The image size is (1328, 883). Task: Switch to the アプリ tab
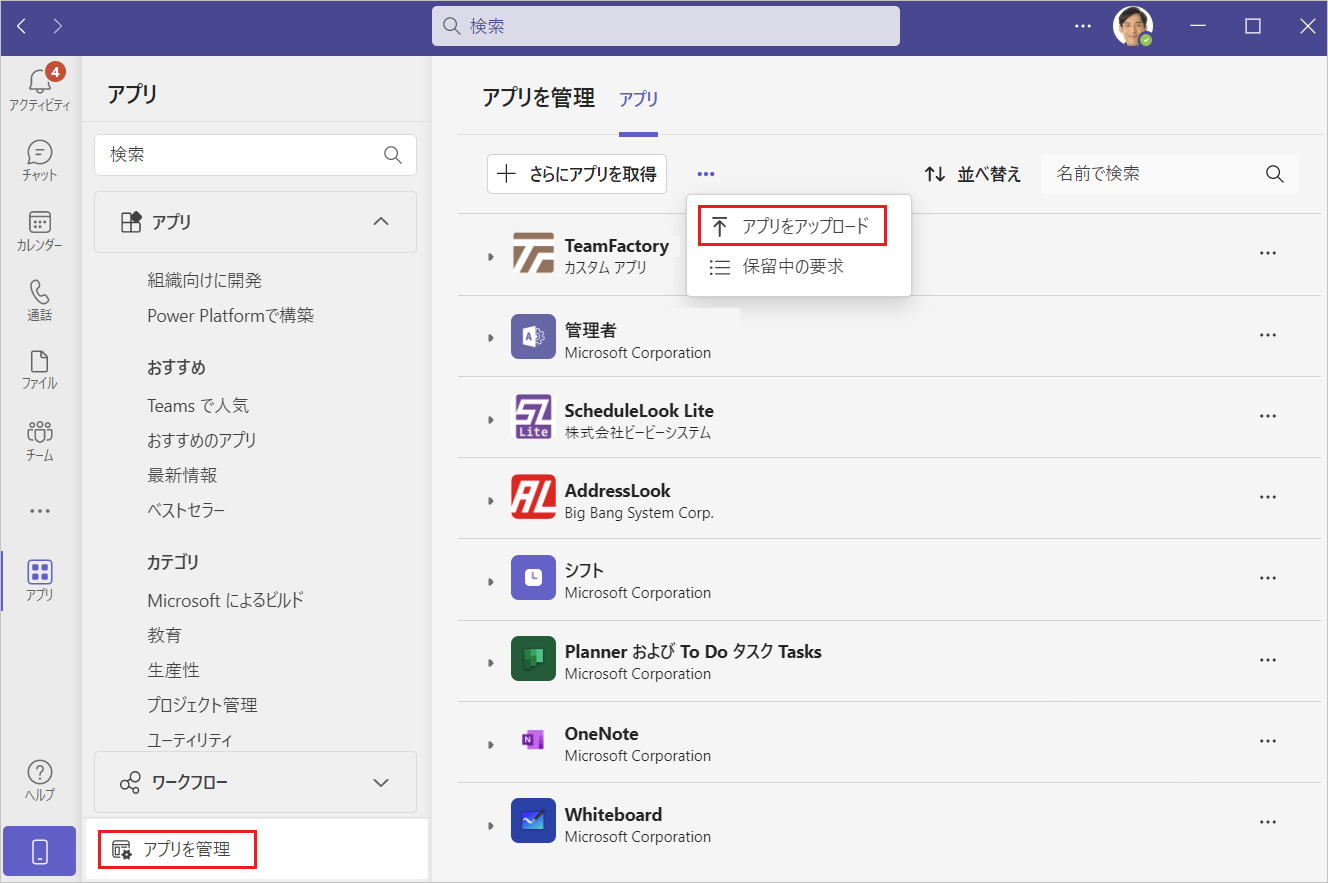click(638, 99)
